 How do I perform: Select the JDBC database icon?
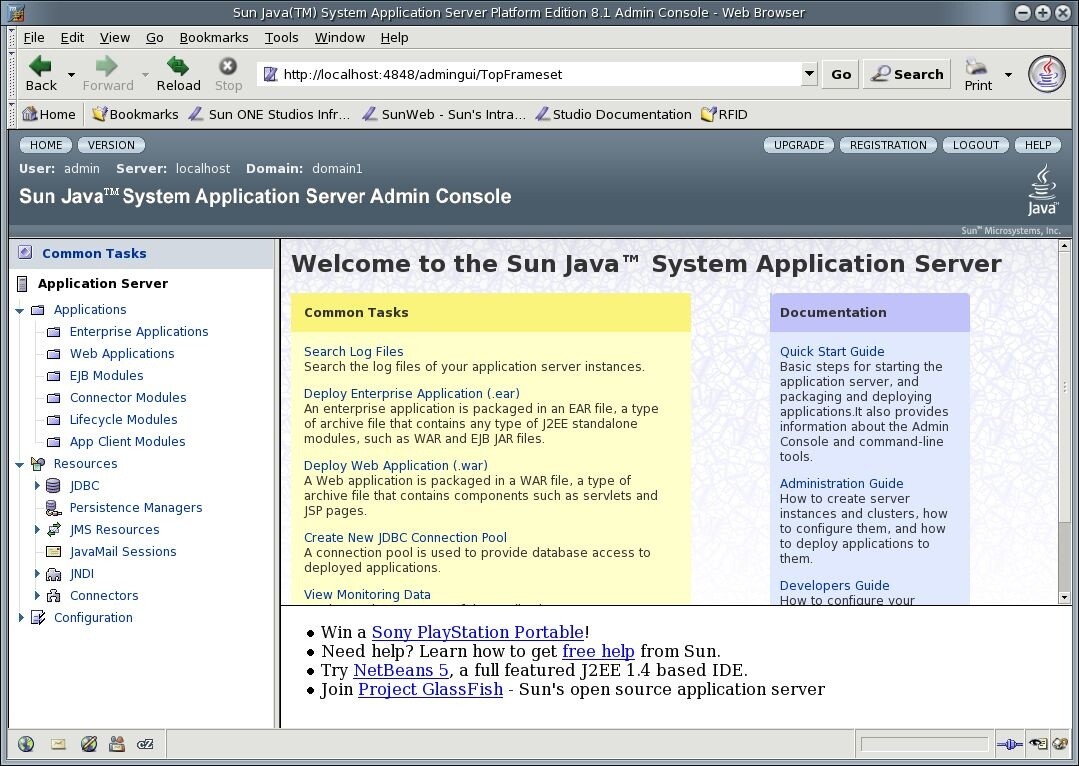[52, 485]
